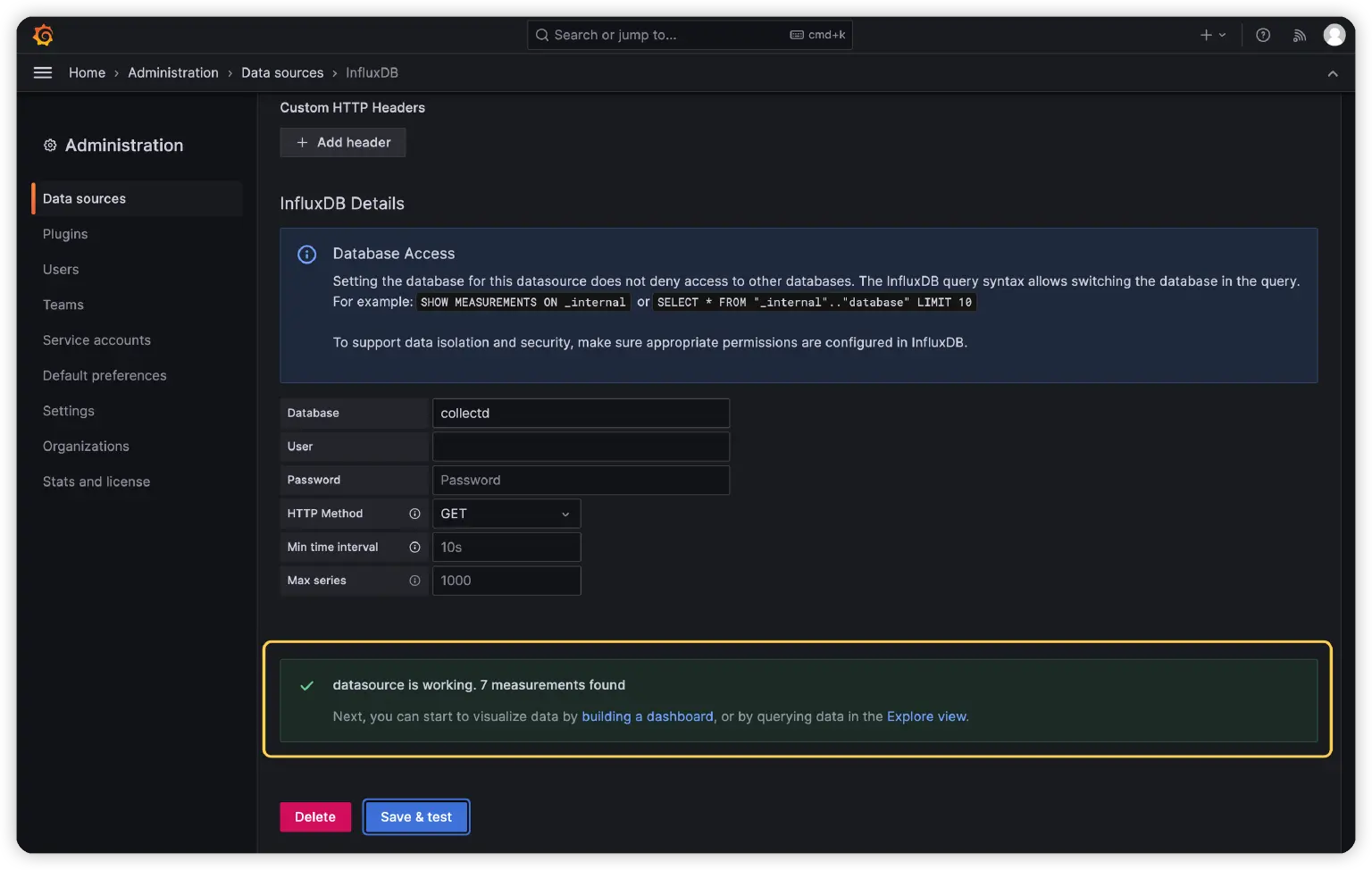The width and height of the screenshot is (1372, 870).
Task: Open the user profile avatar
Action: pyautogui.click(x=1334, y=35)
